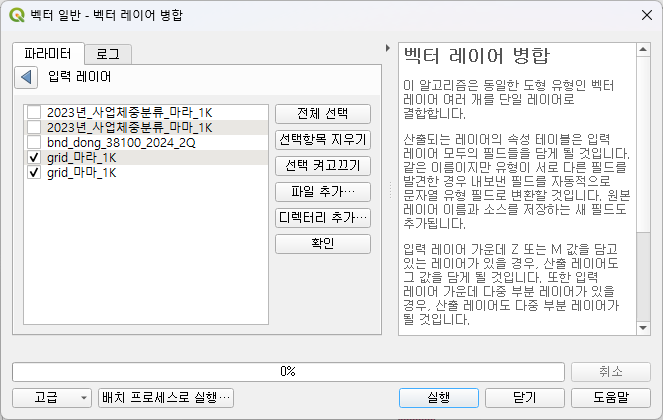This screenshot has width=663, height=420.
Task: Click the 선택항목 지우기 button
Action: click(323, 140)
